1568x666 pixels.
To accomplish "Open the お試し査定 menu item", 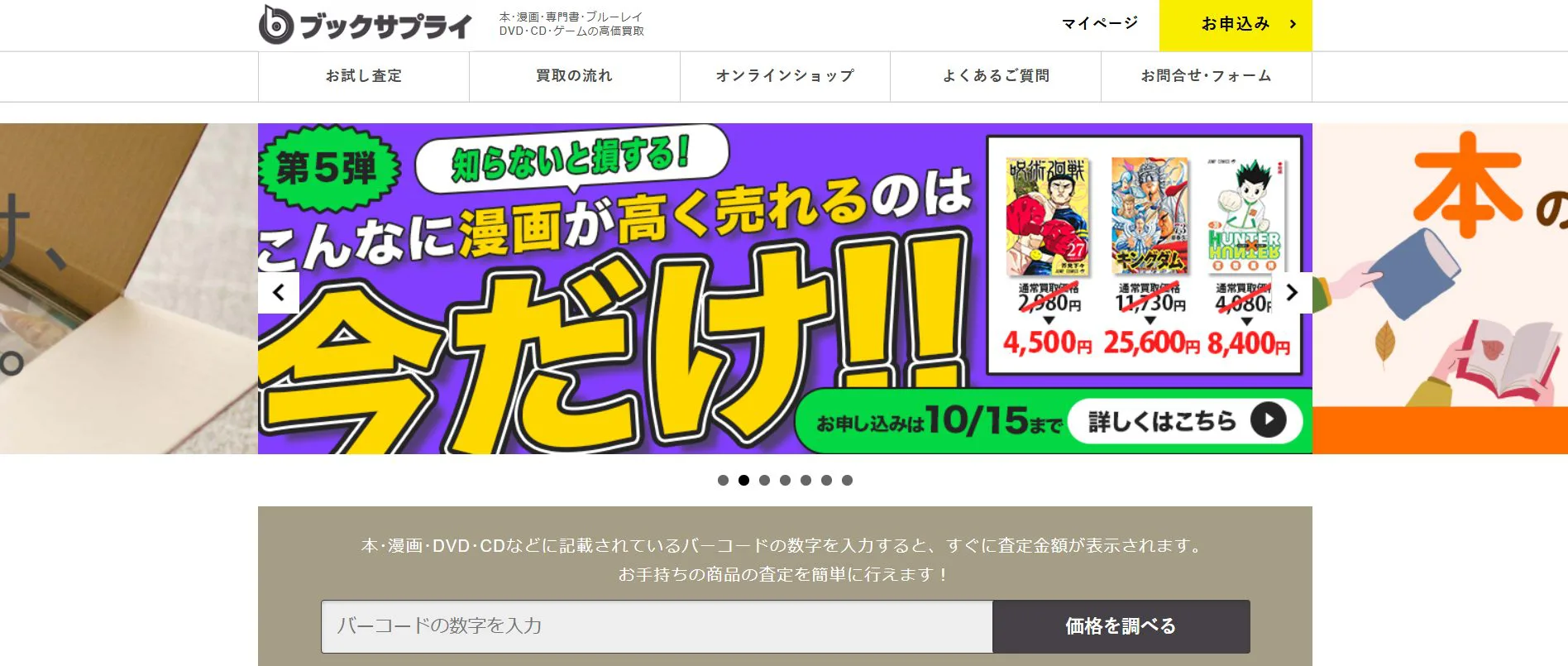I will coord(364,76).
